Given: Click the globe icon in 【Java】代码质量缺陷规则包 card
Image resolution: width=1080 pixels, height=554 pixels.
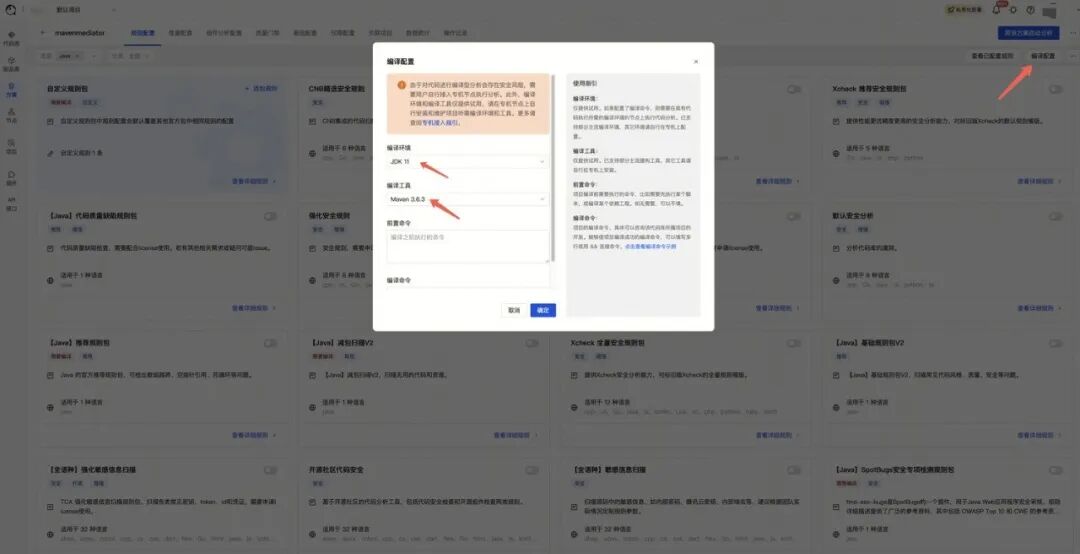Looking at the screenshot, I should 50,280.
